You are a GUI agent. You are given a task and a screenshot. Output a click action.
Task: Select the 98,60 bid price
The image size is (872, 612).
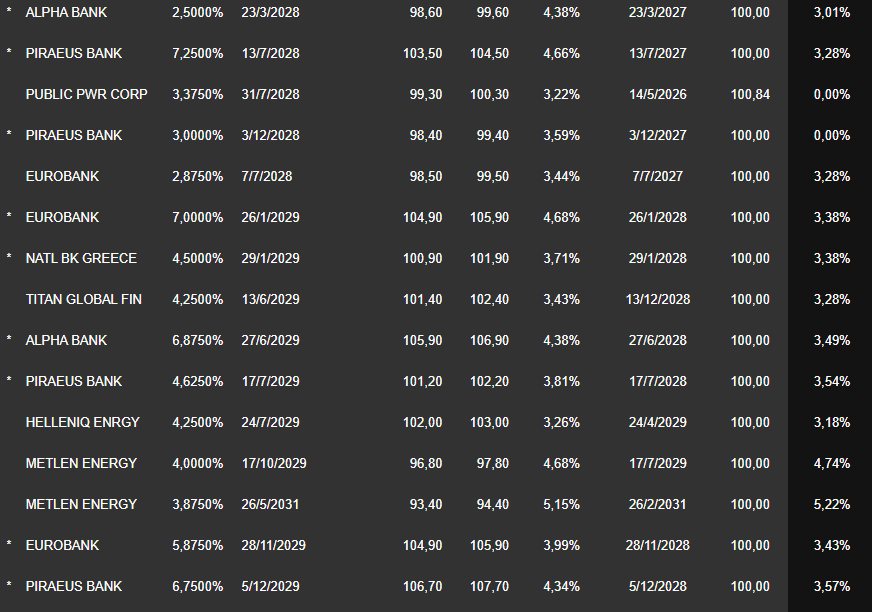(426, 12)
